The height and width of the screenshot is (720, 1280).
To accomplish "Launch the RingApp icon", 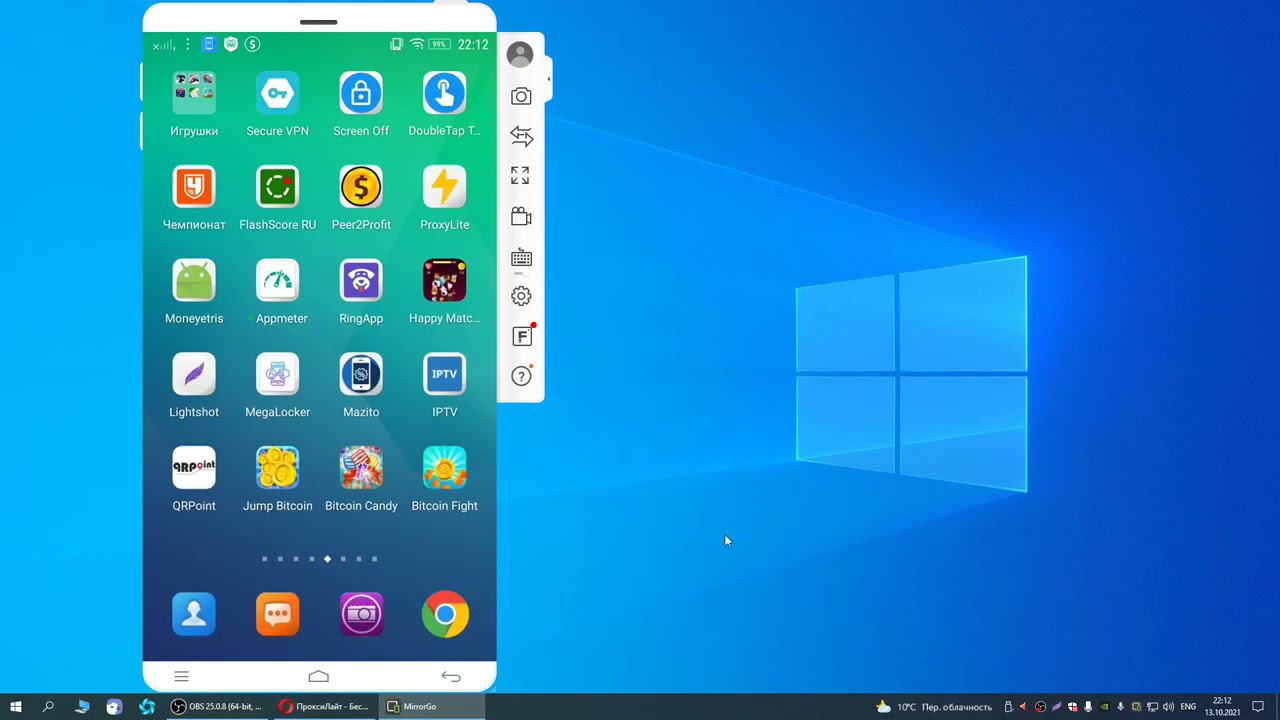I will point(361,281).
